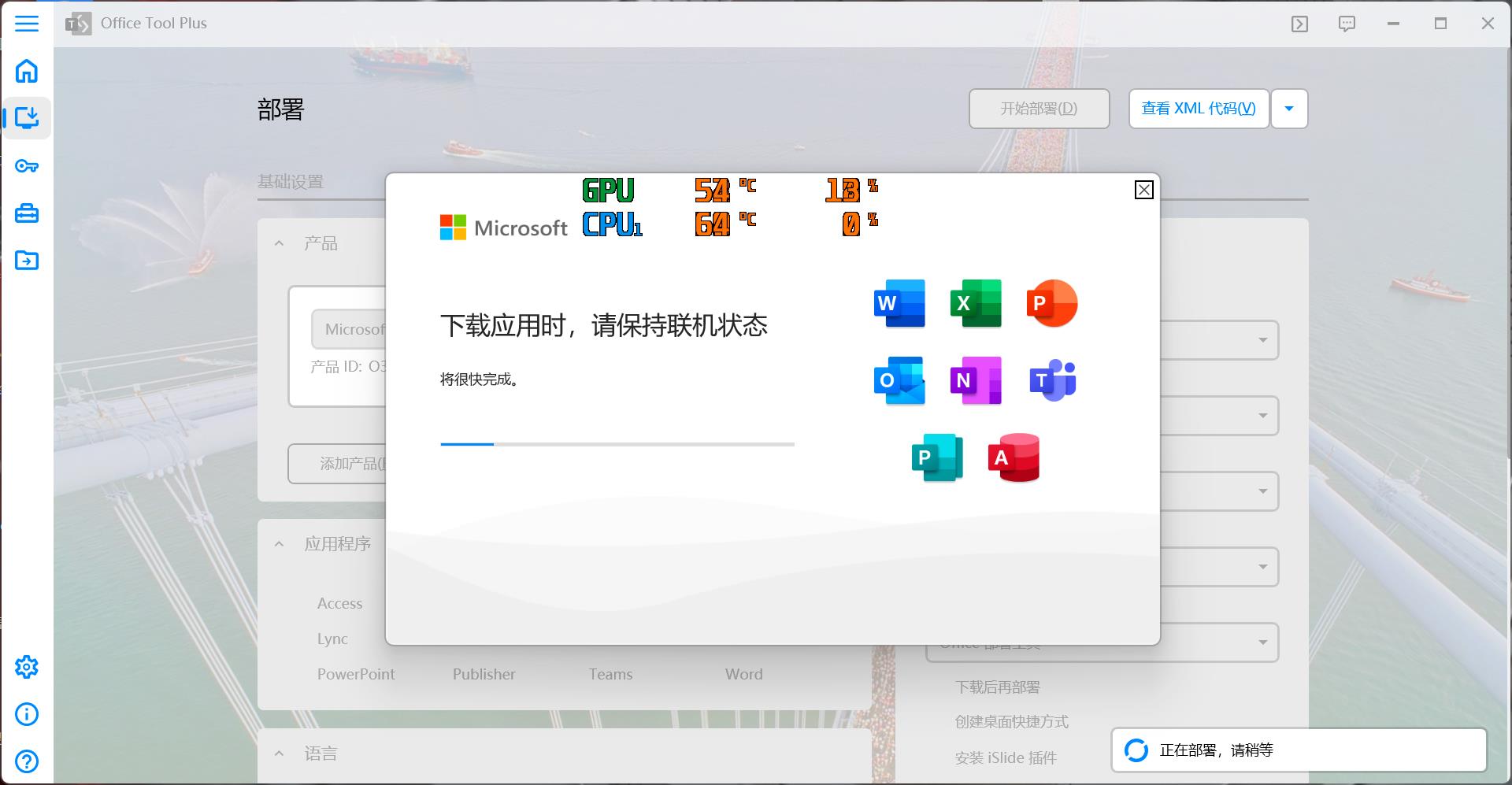1512x785 pixels.
Task: Collapse the 产品 section
Action: point(279,243)
